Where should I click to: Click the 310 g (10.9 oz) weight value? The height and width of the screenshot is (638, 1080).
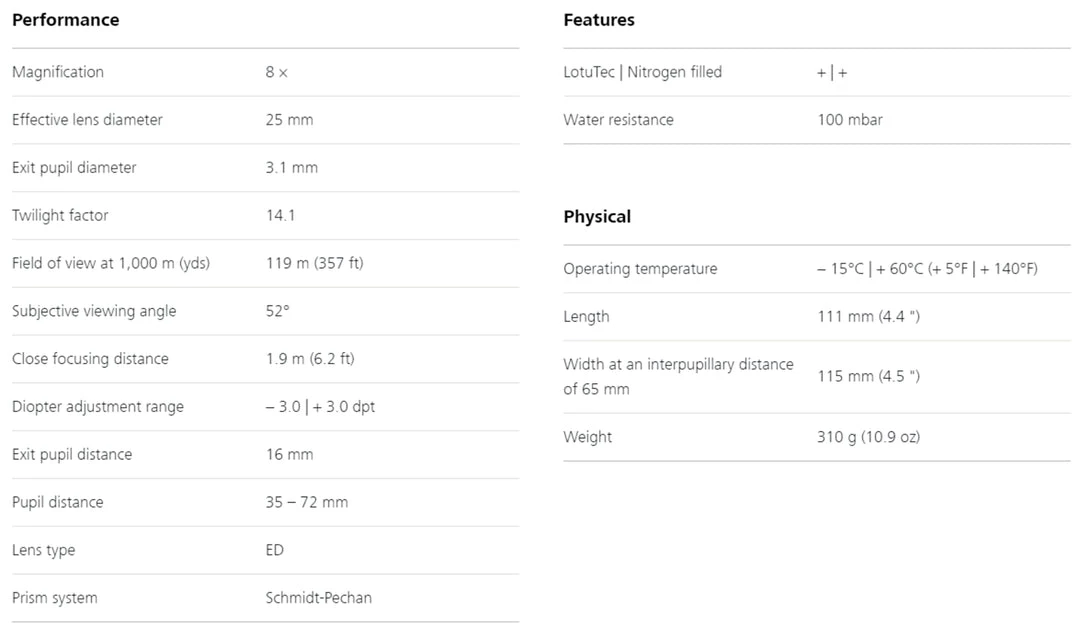coord(868,437)
